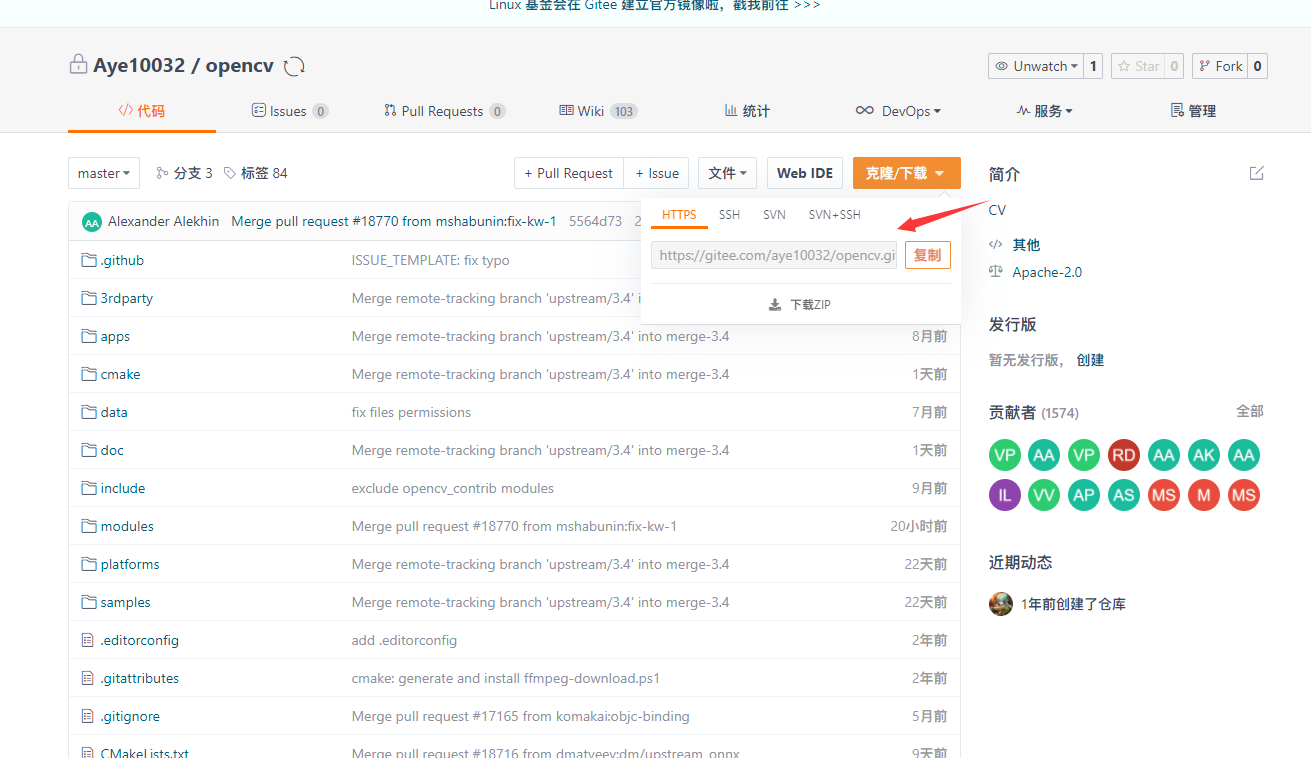Click the single-letter M contributor avatar
This screenshot has height=758, width=1311.
coord(1204,495)
